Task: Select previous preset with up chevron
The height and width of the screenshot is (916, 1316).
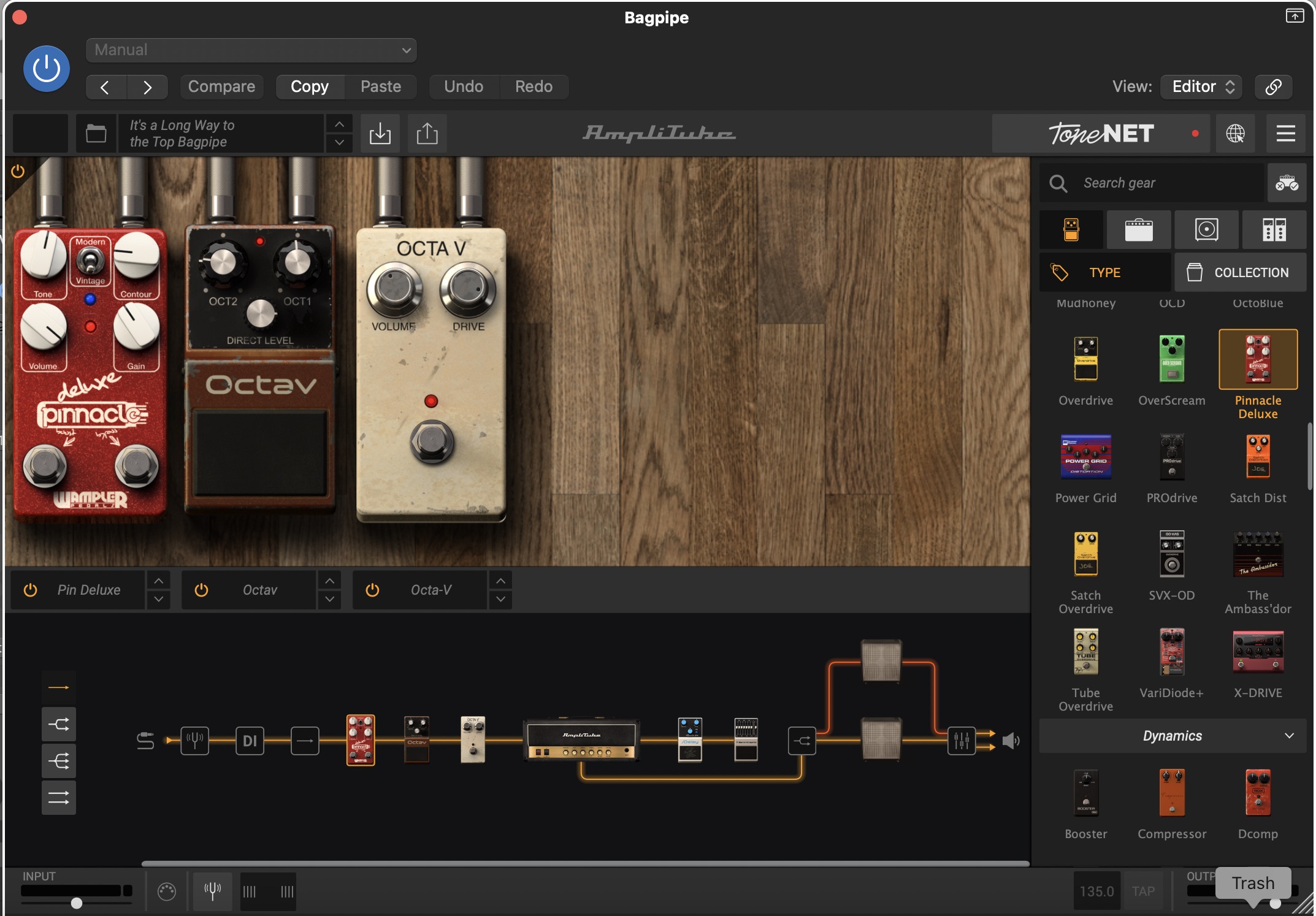Action: coord(339,124)
